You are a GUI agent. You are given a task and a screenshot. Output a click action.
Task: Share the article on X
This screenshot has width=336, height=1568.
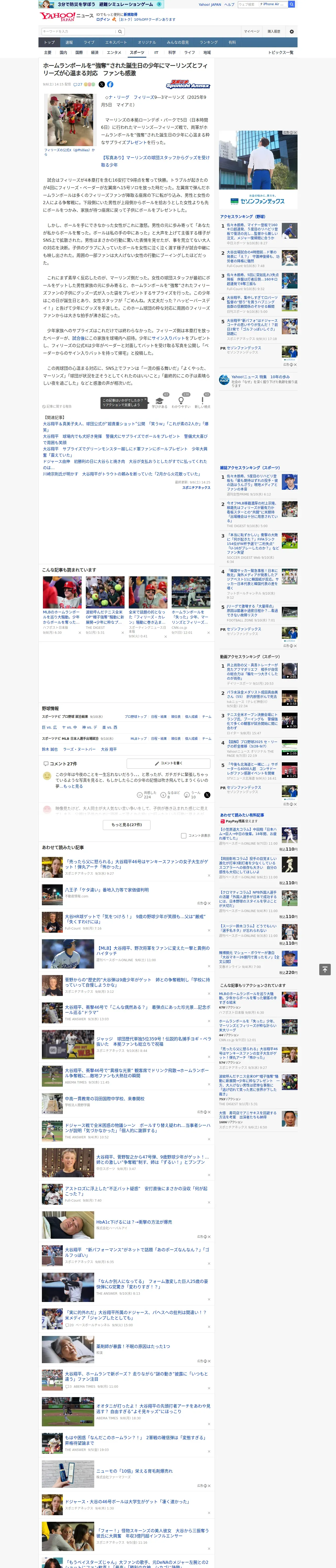pos(102,85)
